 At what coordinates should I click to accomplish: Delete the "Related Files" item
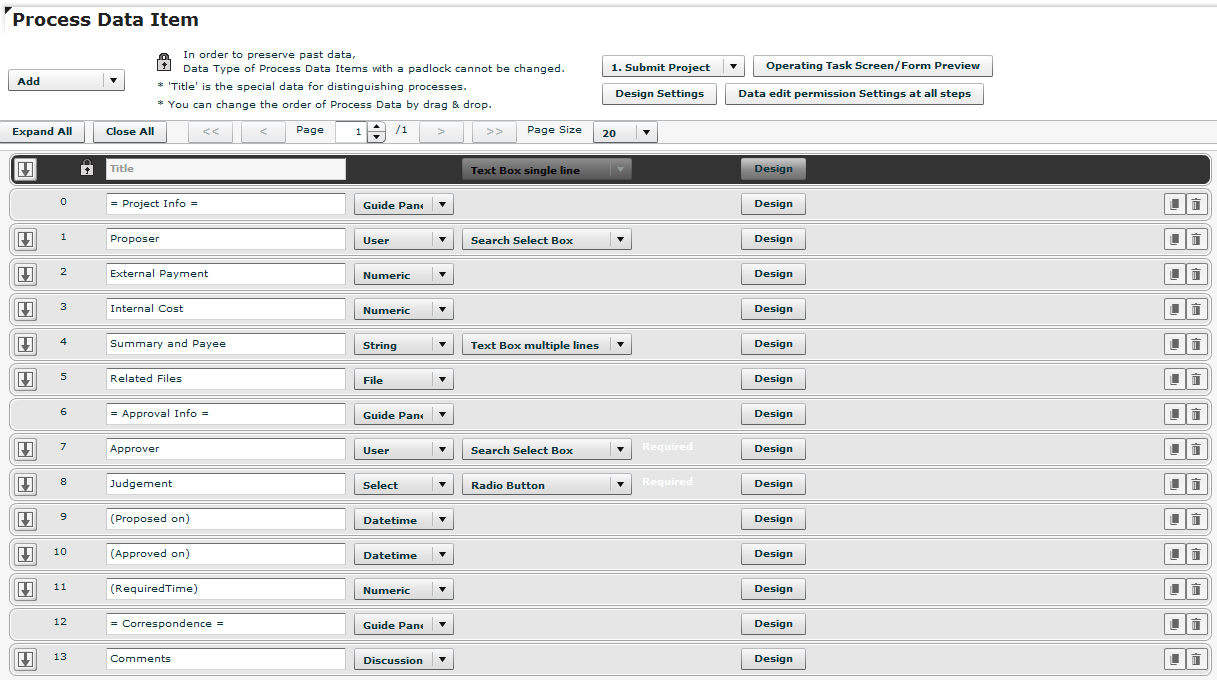tap(1196, 378)
